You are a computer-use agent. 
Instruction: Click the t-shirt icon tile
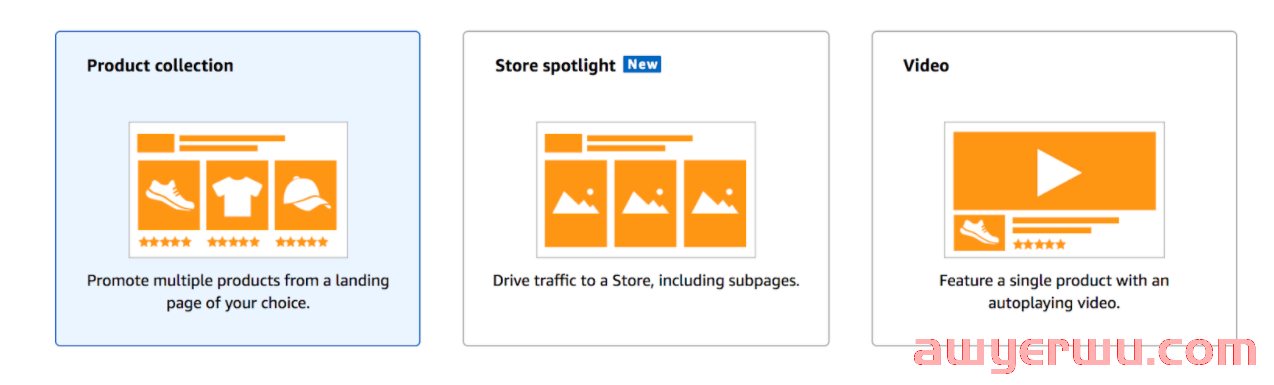pos(237,195)
